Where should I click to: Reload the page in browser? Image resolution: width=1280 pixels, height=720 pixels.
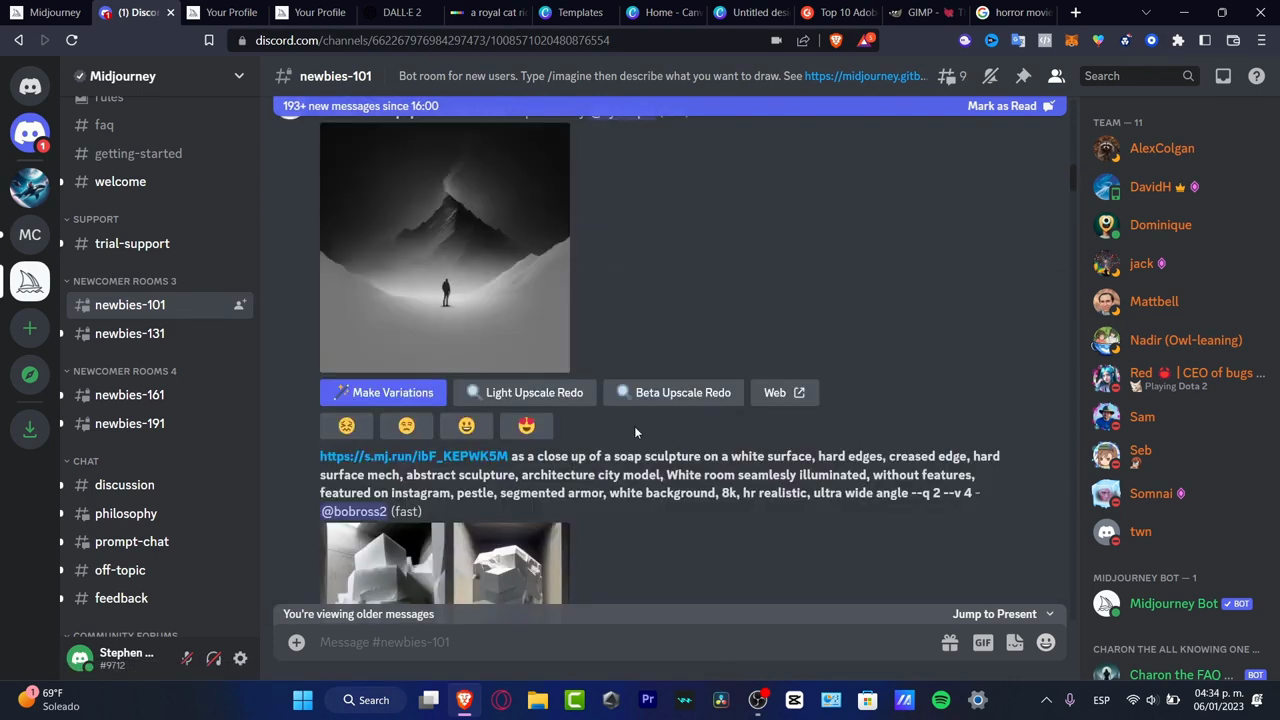pyautogui.click(x=71, y=40)
